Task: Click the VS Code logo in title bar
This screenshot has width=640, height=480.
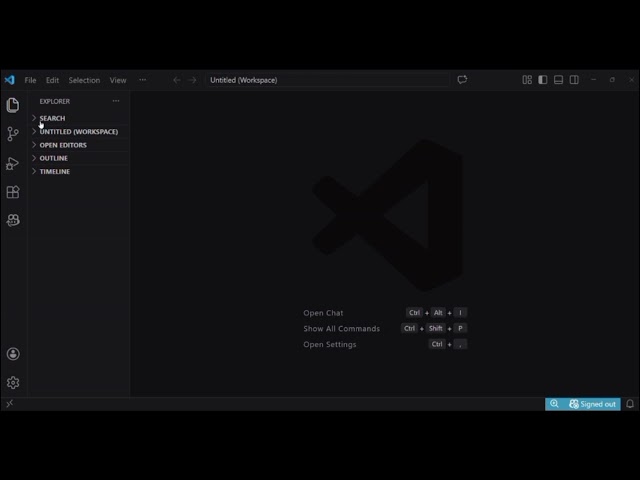Action: click(9, 80)
